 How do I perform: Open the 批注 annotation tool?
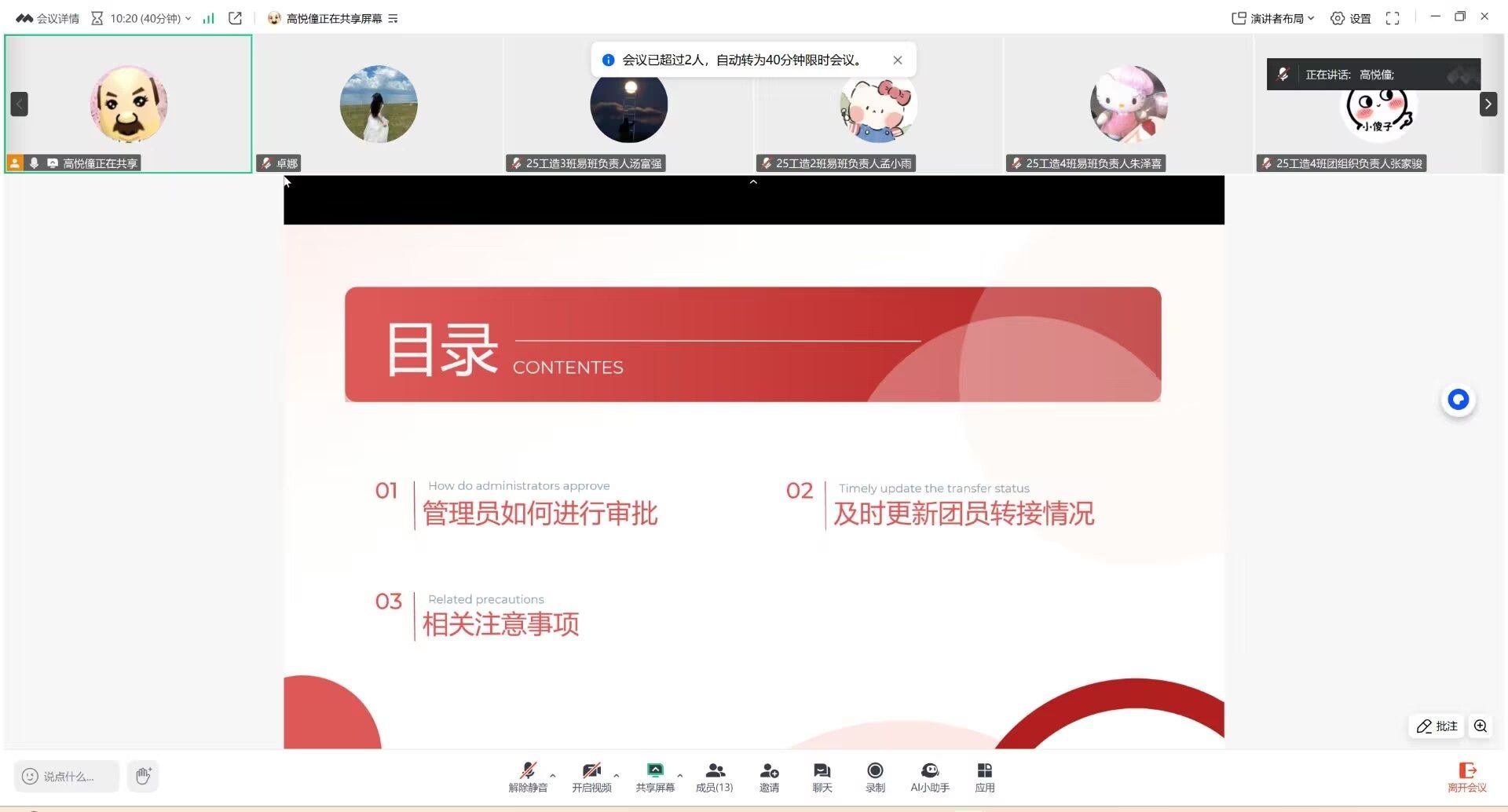point(1437,726)
